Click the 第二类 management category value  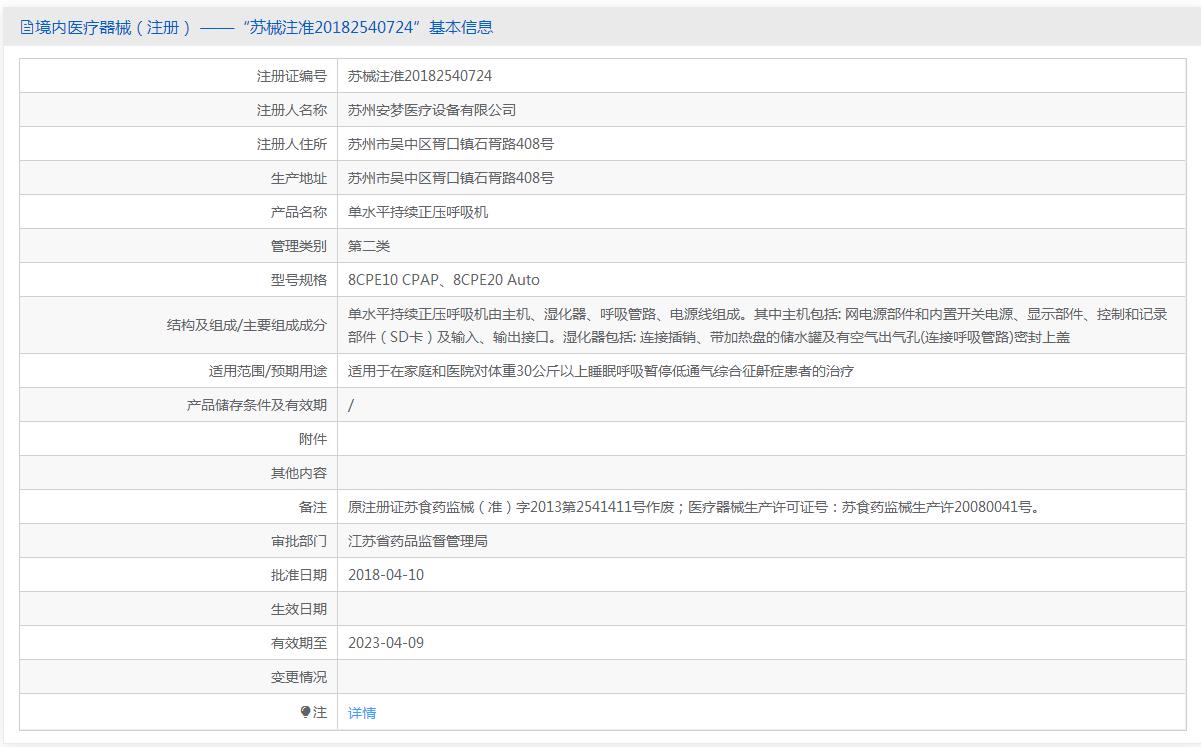pyautogui.click(x=369, y=246)
